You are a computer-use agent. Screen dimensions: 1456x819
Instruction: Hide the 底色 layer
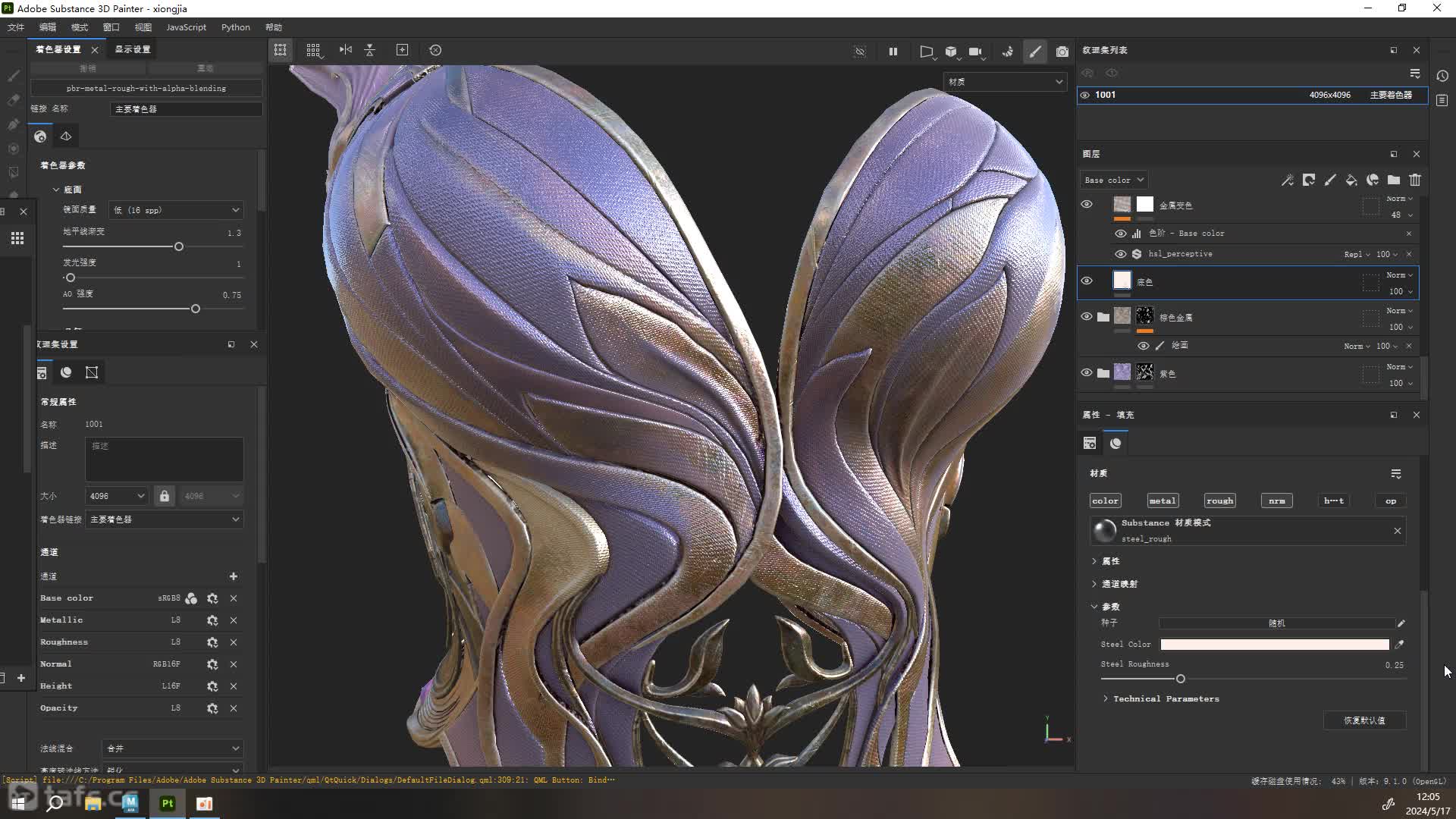click(x=1087, y=281)
